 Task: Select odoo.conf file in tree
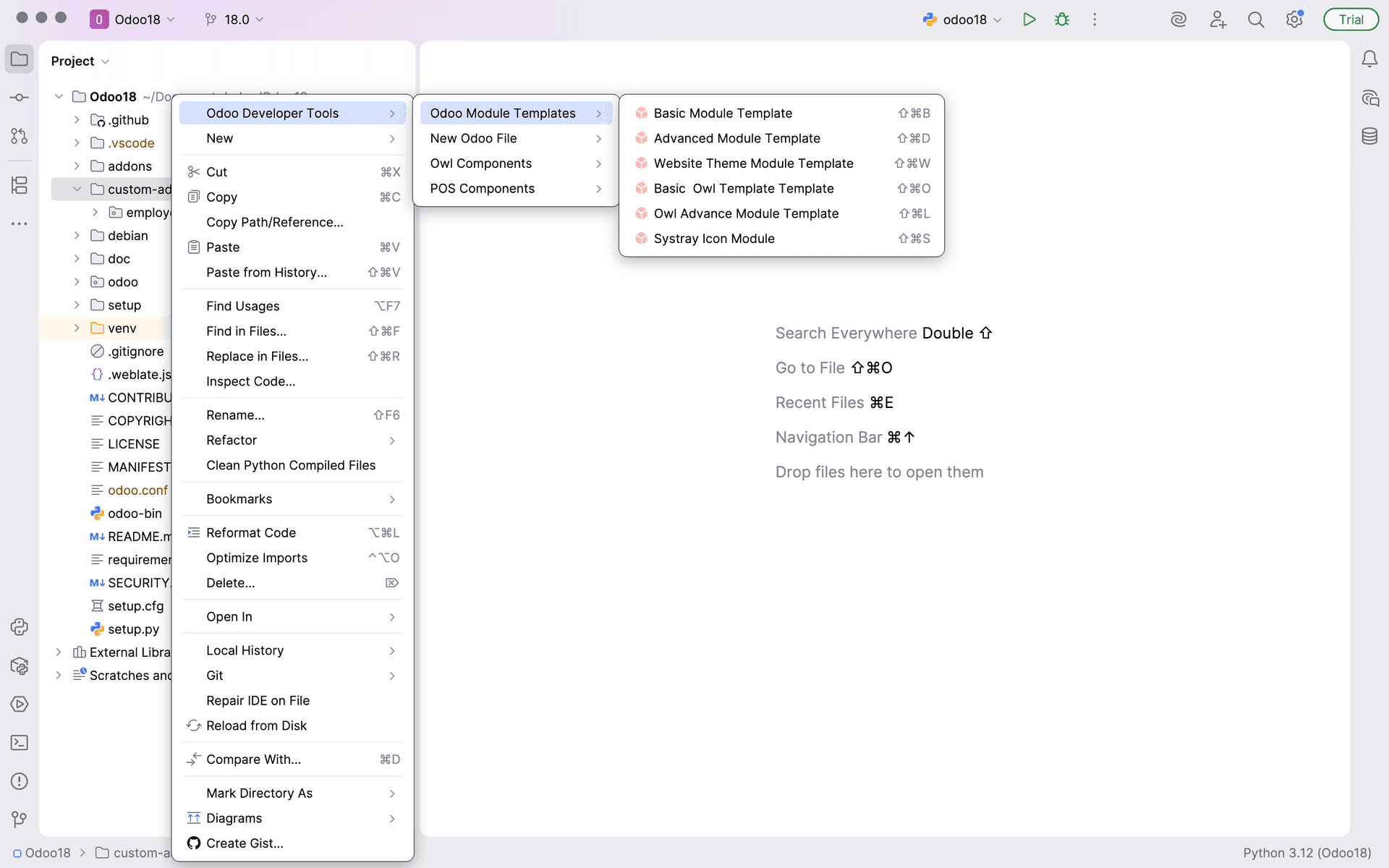click(x=137, y=490)
